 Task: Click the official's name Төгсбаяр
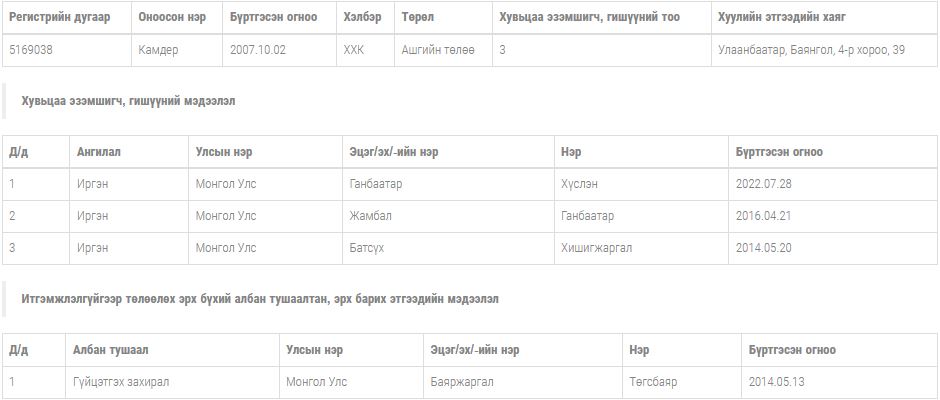point(653,382)
